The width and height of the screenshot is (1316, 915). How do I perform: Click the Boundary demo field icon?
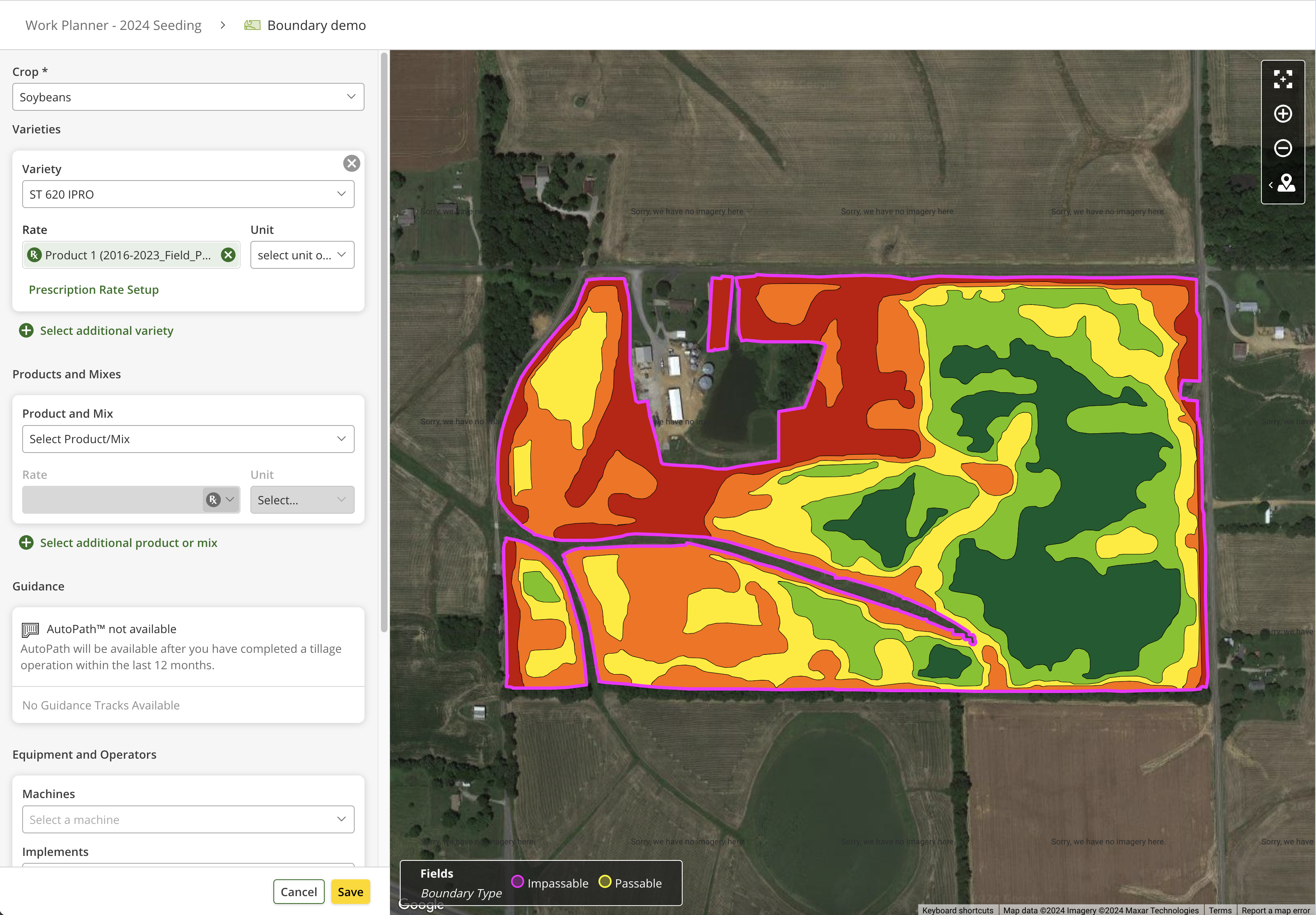click(252, 25)
